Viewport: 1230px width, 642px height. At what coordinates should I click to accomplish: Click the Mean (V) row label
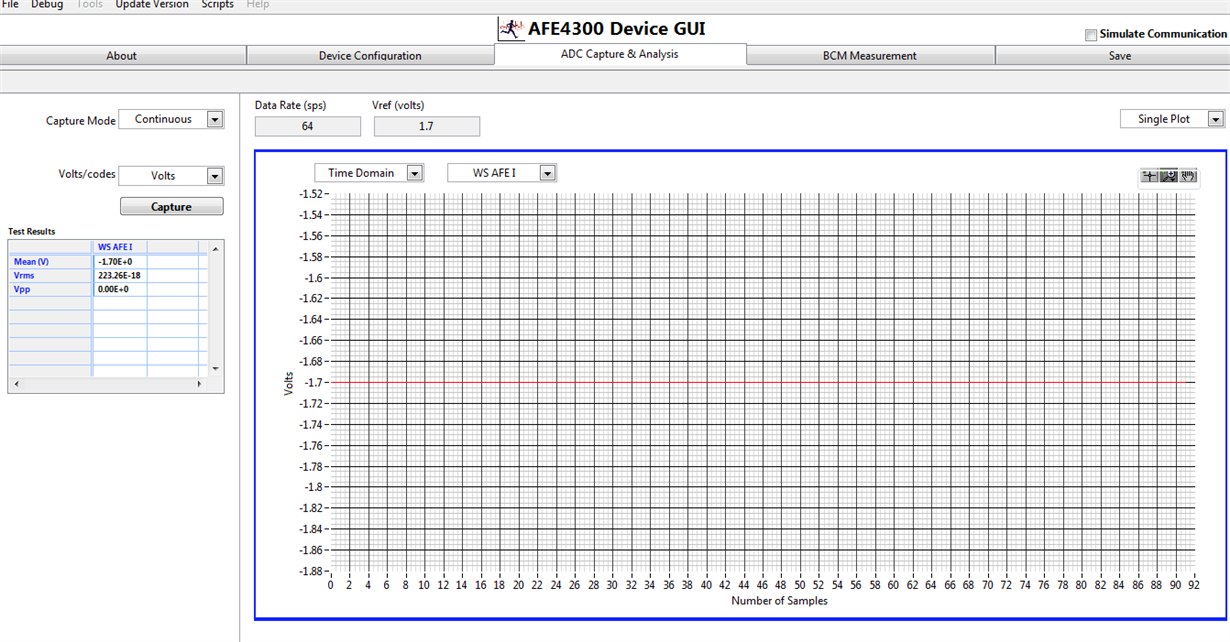tap(50, 261)
